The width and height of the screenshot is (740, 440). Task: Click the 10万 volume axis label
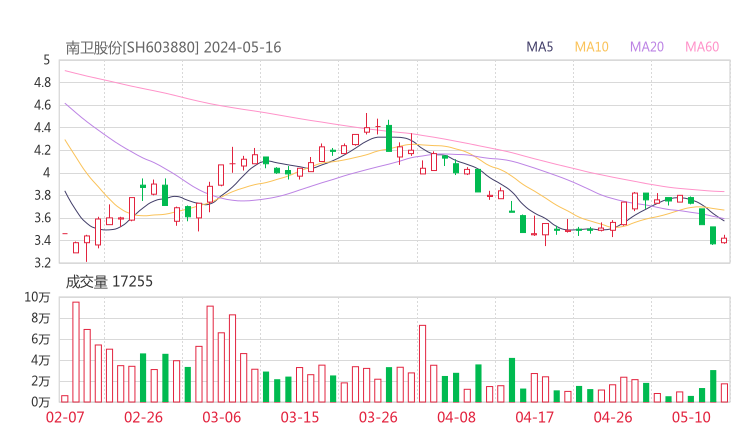click(37, 297)
